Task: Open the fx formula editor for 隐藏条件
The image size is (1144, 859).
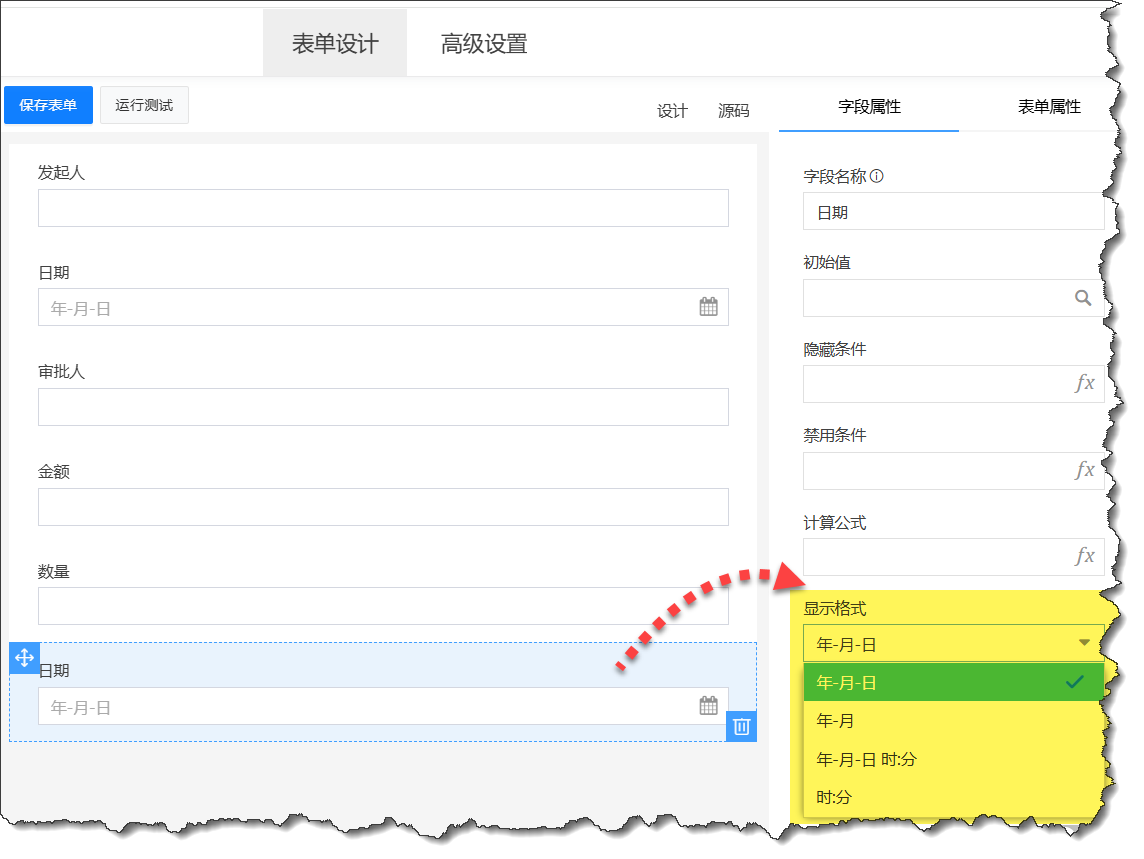Action: (1084, 384)
